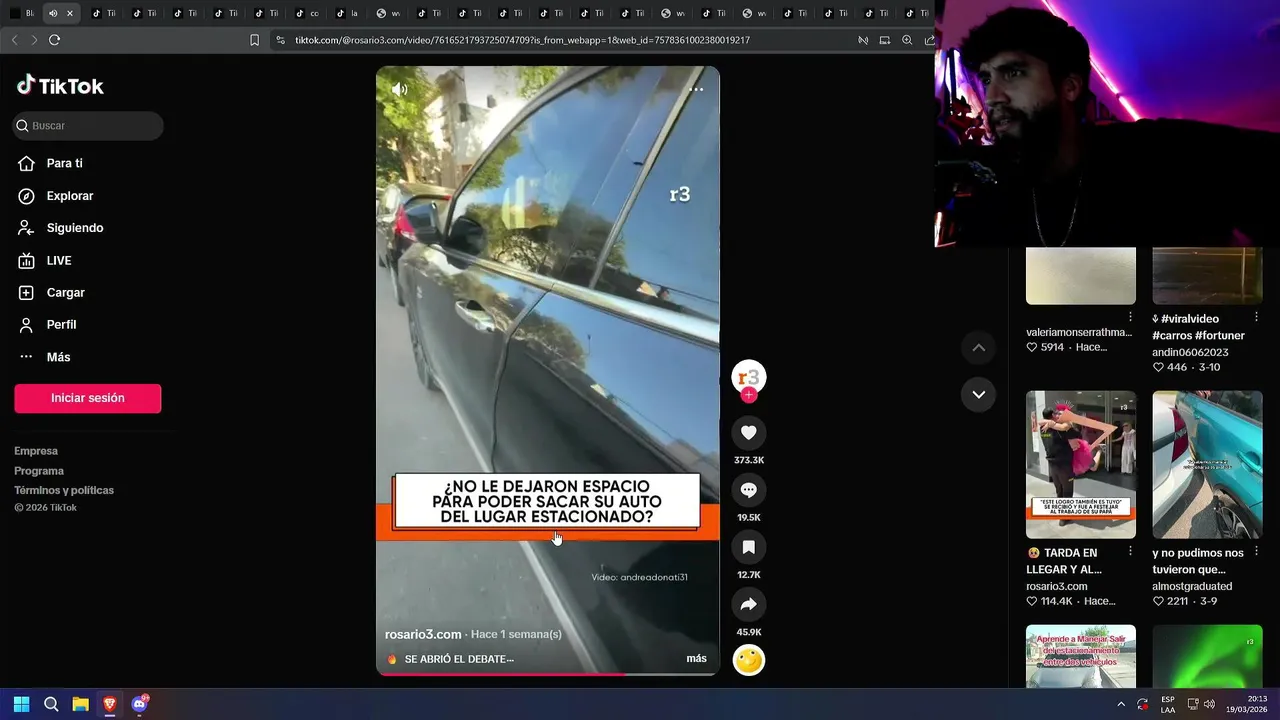
Task: Open Siguiendo in the sidebar
Action: (x=74, y=228)
